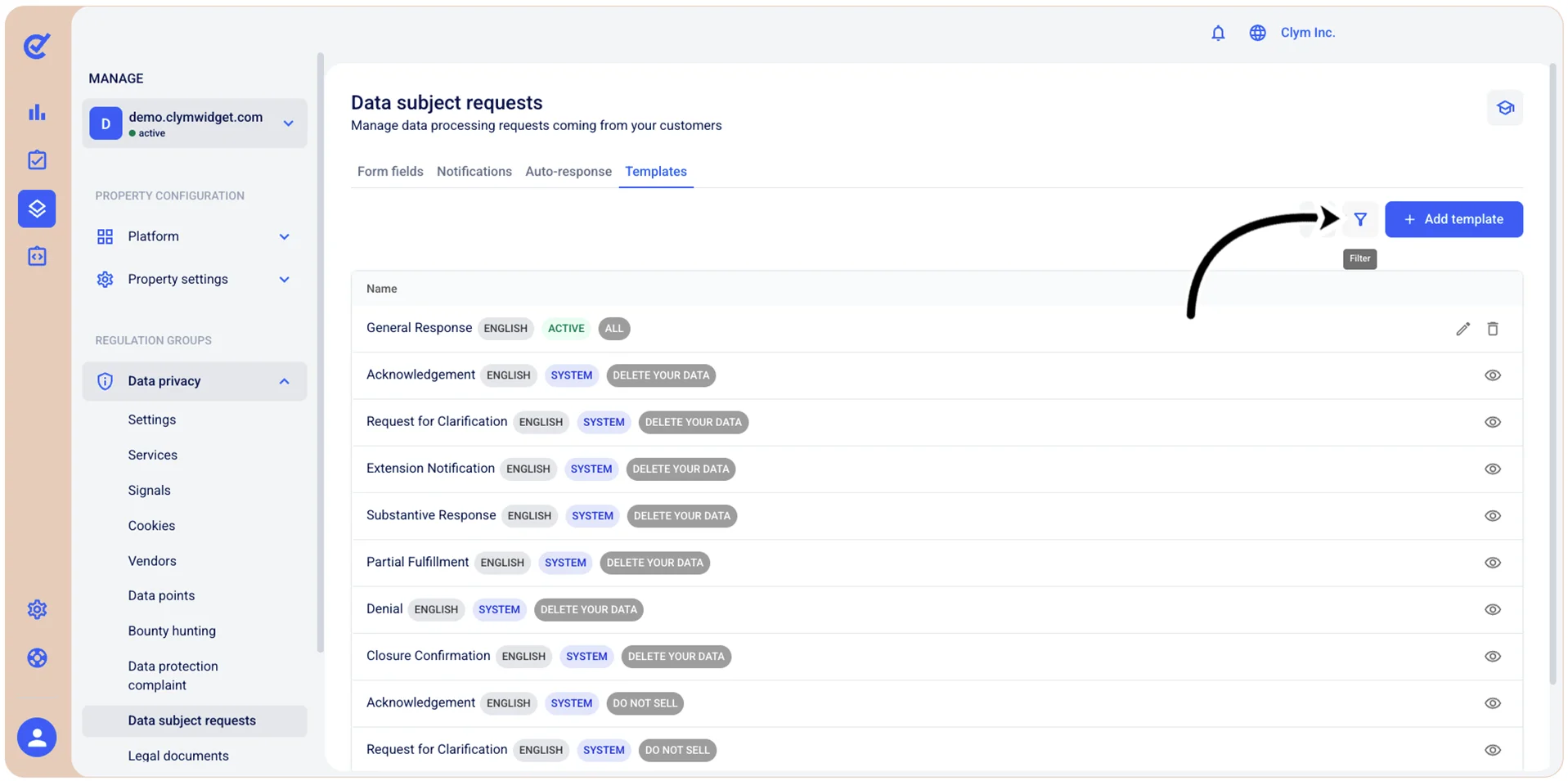
Task: Click the Clym logo icon
Action: [x=37, y=46]
